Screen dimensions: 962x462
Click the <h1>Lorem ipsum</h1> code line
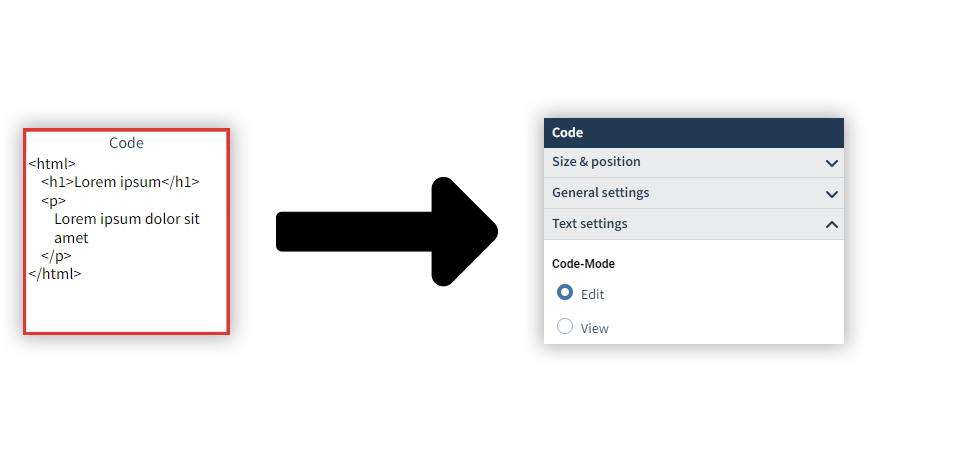point(120,182)
